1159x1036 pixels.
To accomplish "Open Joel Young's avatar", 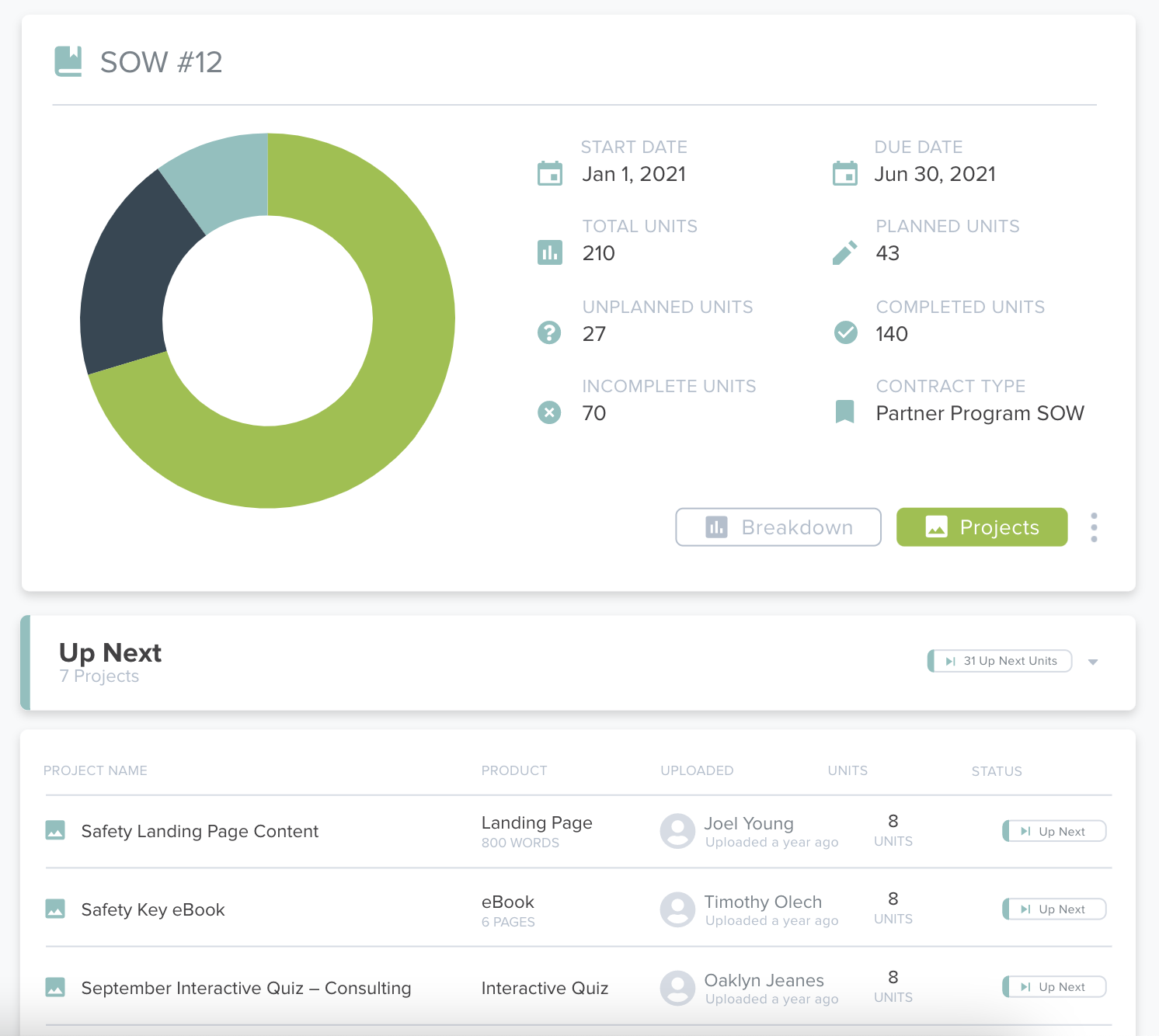I will [x=677, y=831].
